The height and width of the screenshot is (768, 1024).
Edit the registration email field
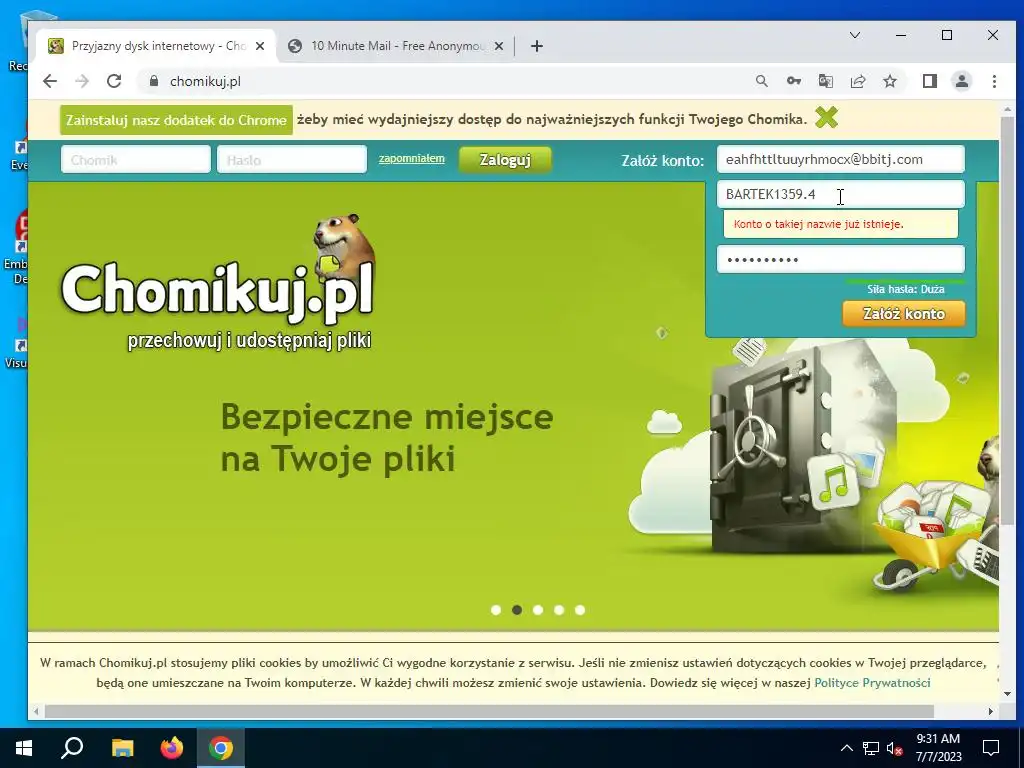[840, 159]
